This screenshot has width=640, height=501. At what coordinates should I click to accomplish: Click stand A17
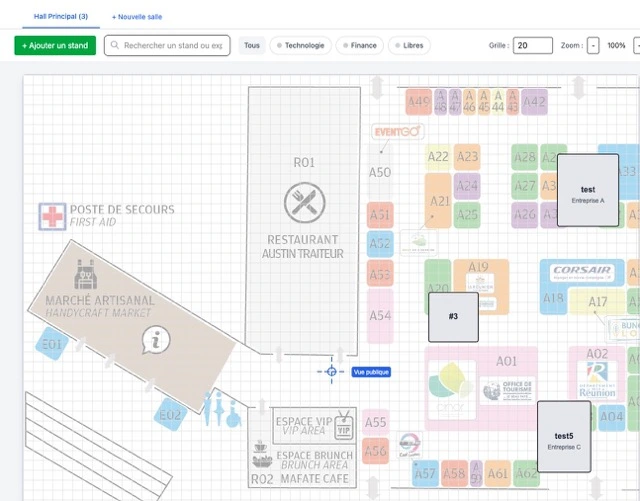tap(597, 302)
